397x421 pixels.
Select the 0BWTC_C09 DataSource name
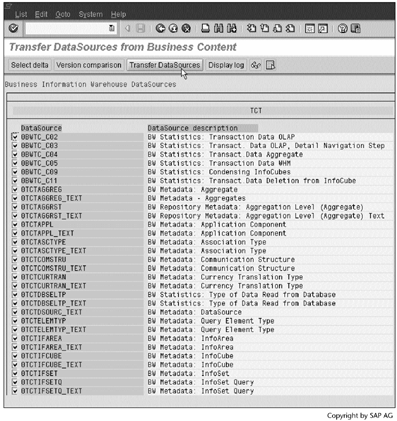[x=39, y=172]
